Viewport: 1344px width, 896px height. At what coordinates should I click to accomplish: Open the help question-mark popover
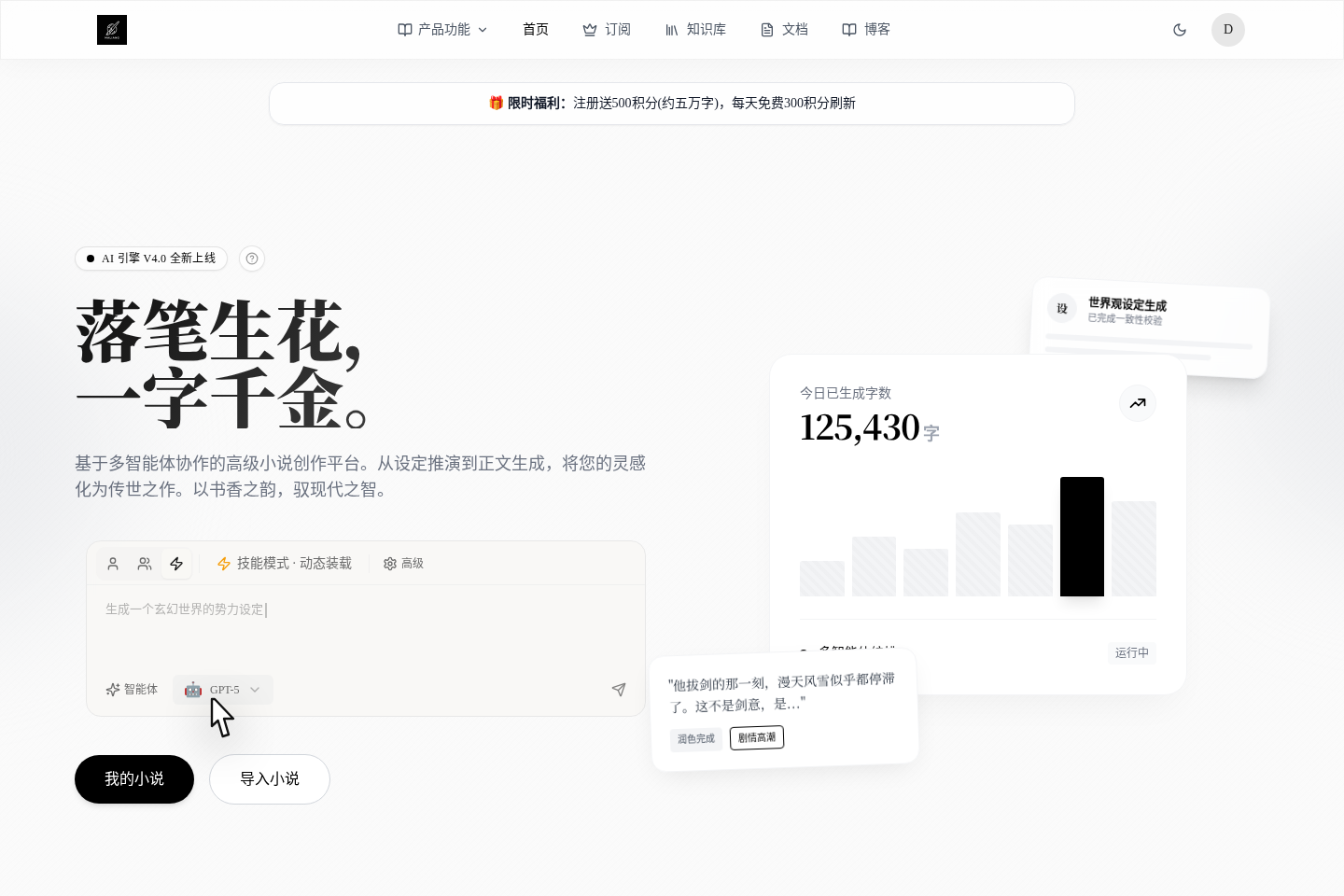point(252,259)
